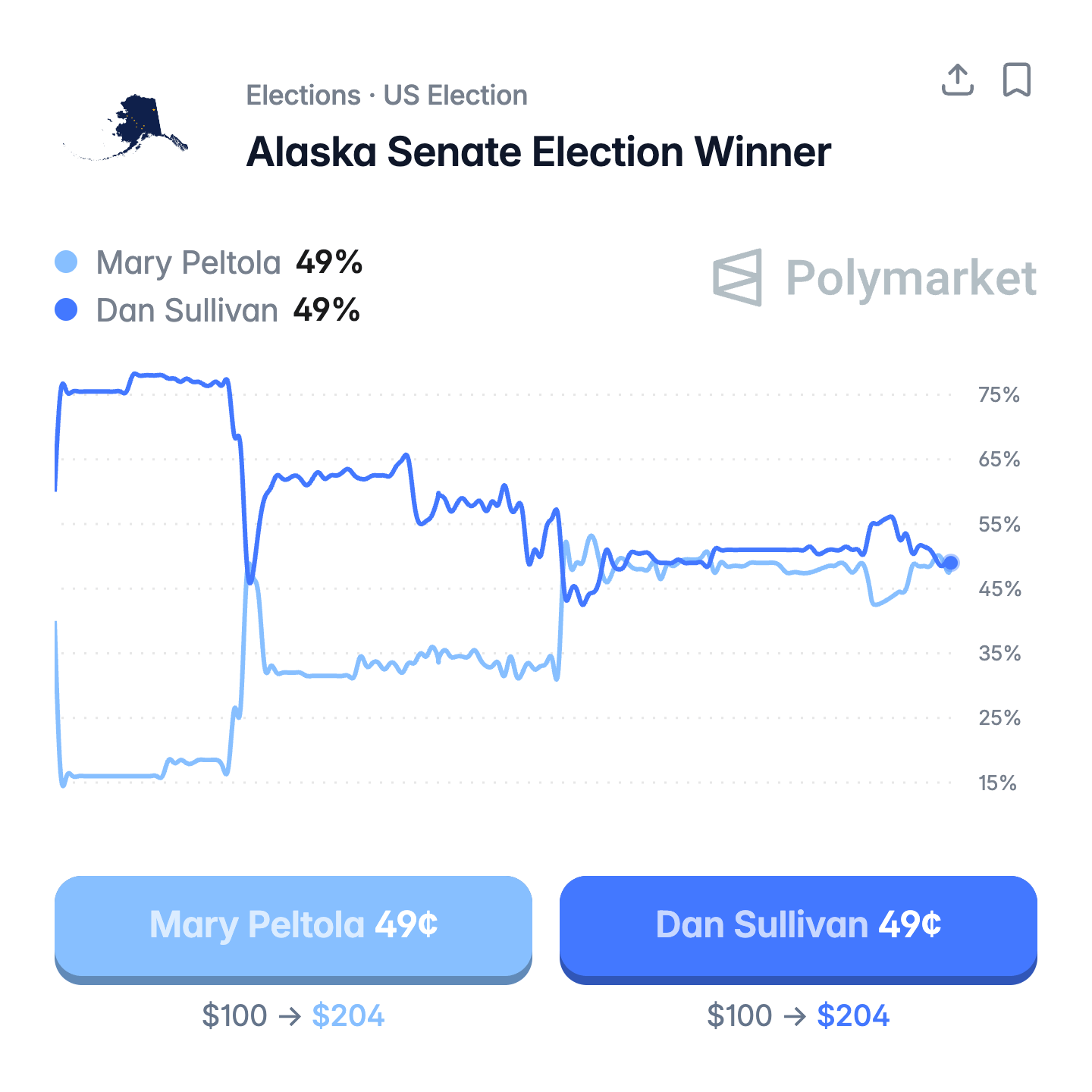This screenshot has height=1092, width=1092.
Task: Open the US Election breadcrumb link
Action: pos(455,96)
